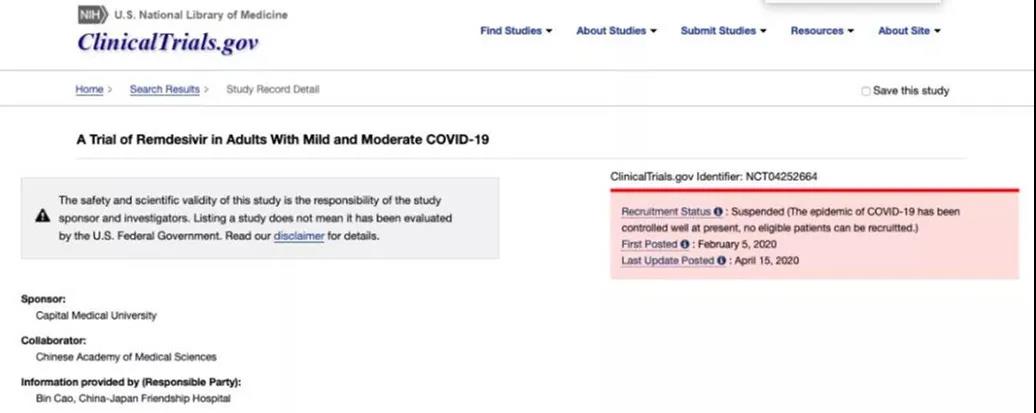Open the disclaimer link
Screen dimensions: 1036x413
[299, 236]
